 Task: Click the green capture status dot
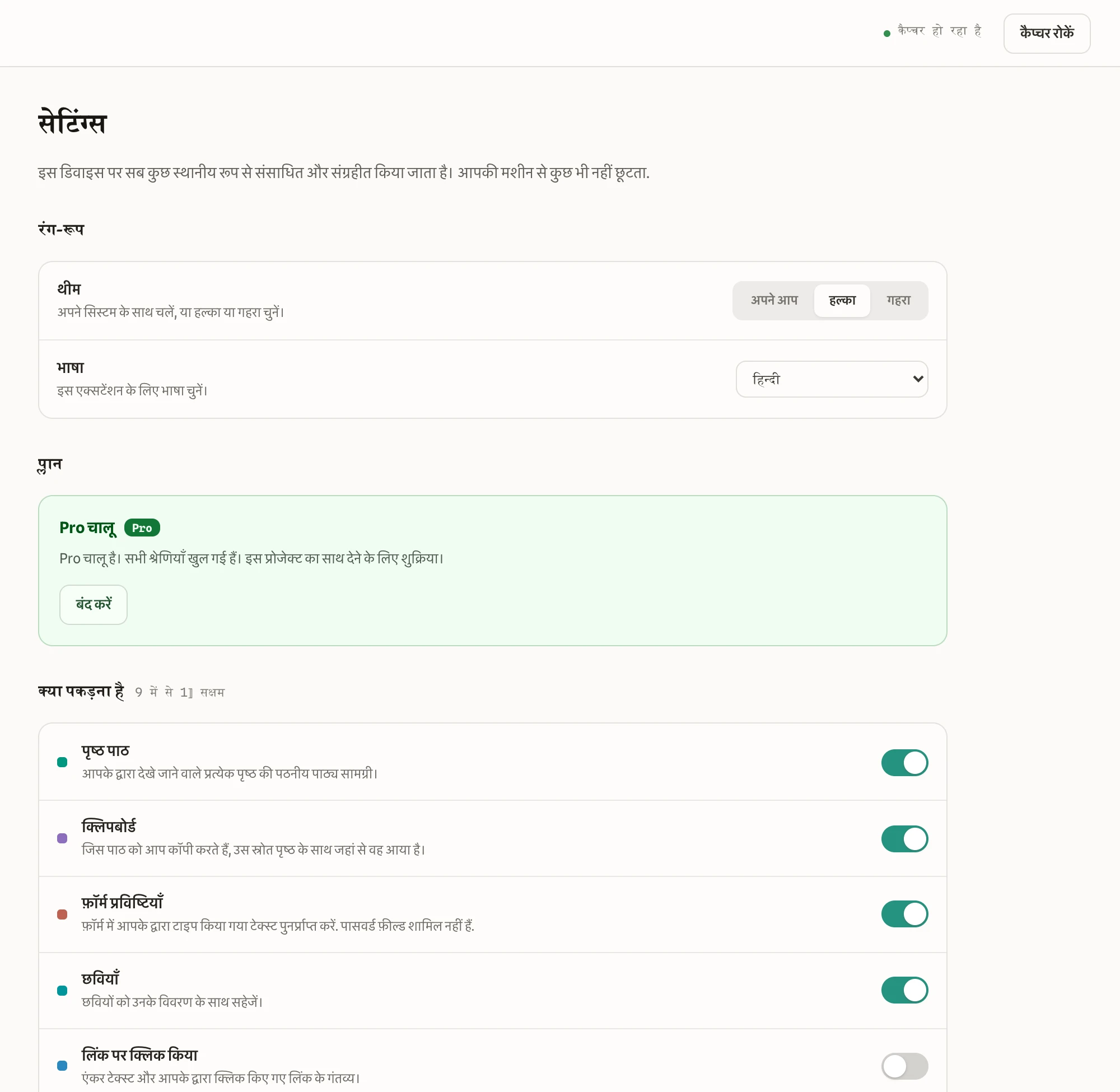point(887,33)
